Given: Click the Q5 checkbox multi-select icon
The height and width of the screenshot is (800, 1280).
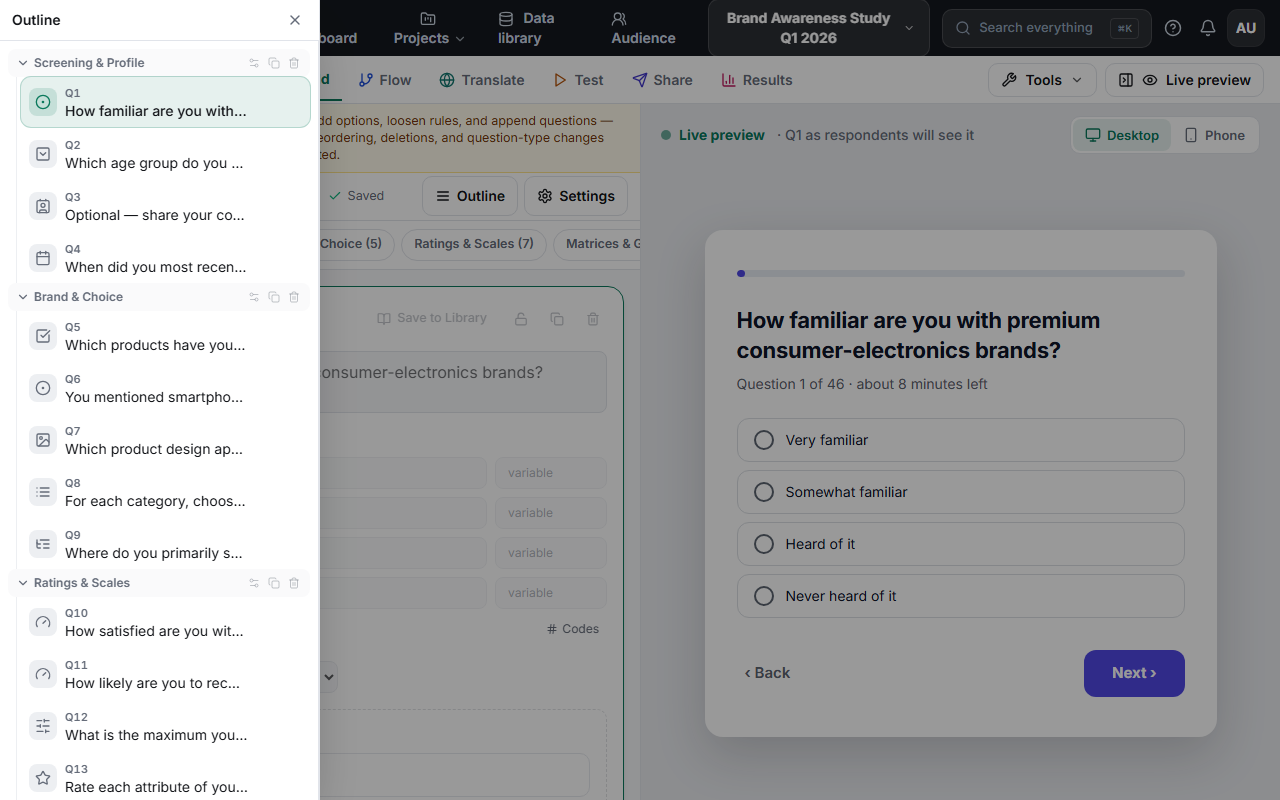Looking at the screenshot, I should point(43,336).
